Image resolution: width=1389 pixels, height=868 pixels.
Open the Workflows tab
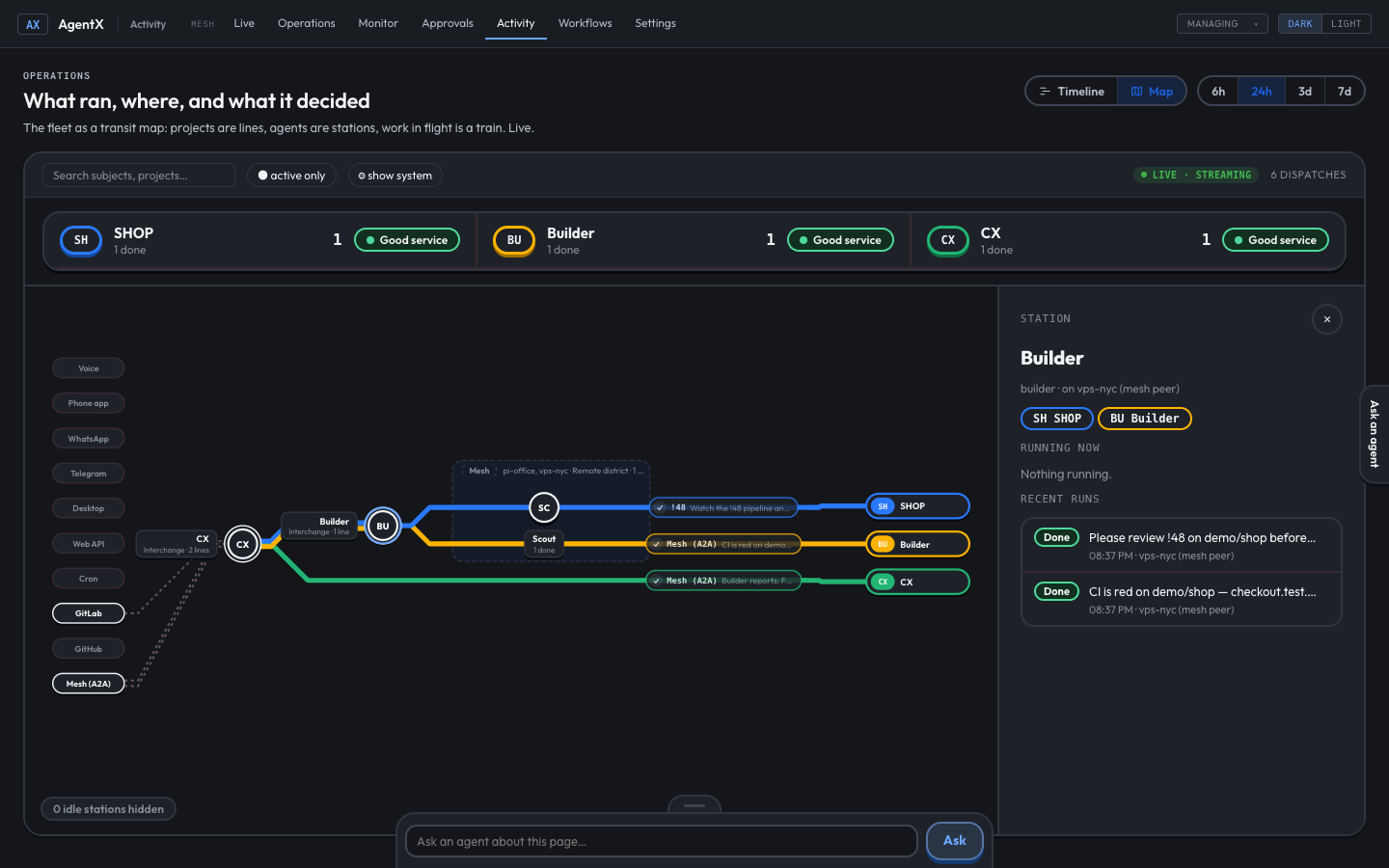[586, 23]
